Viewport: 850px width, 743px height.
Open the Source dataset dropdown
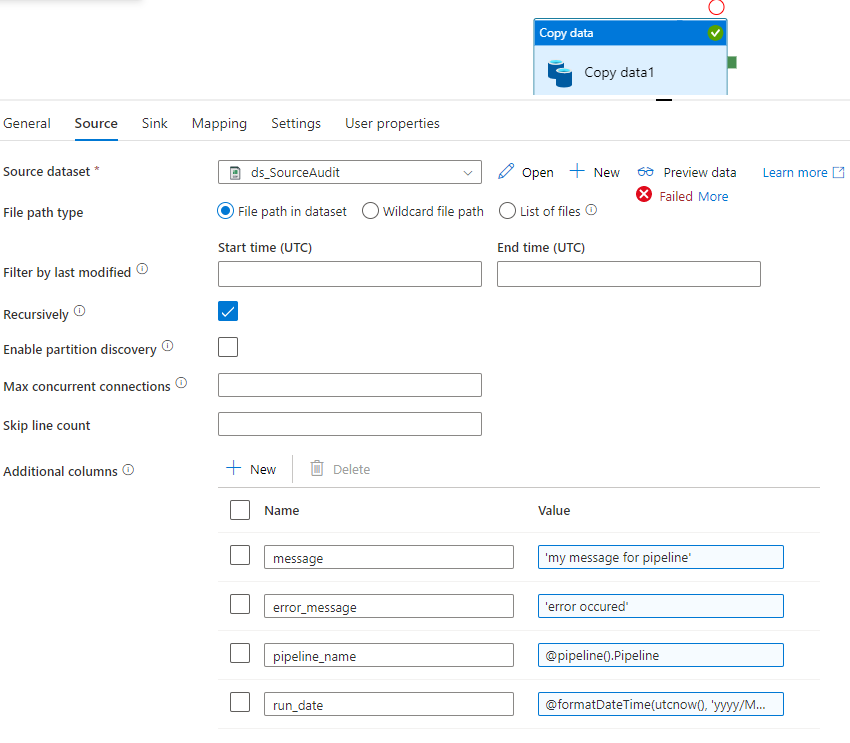click(x=466, y=172)
